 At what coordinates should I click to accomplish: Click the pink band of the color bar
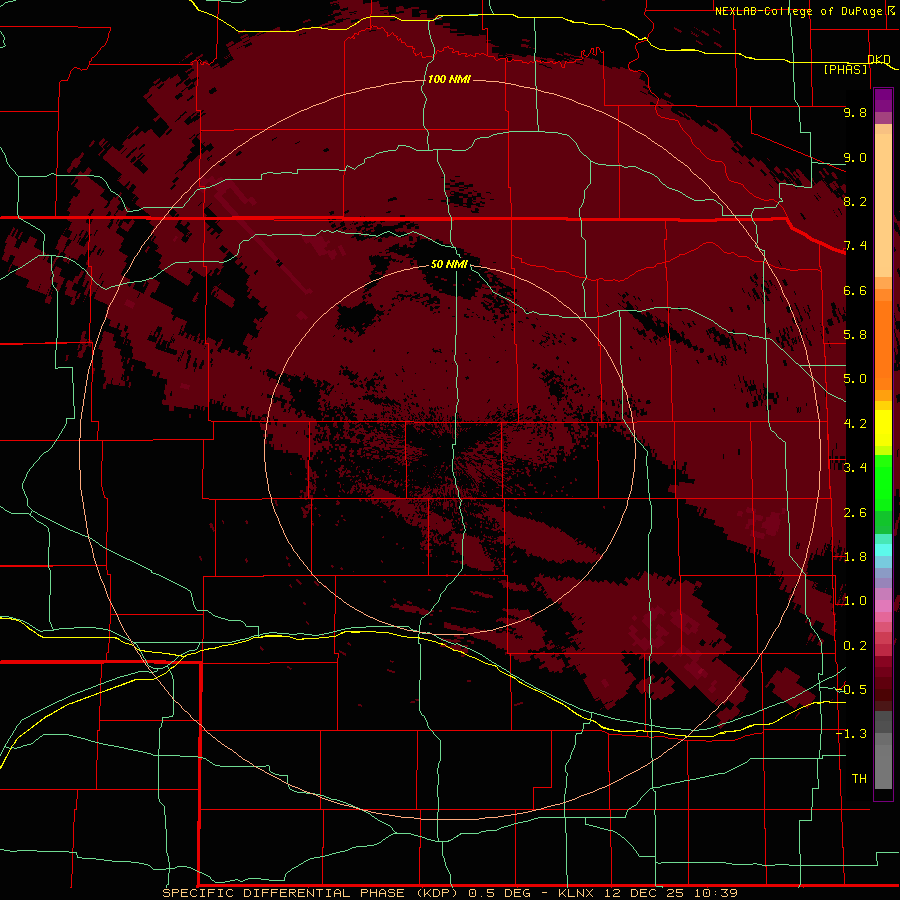pyautogui.click(x=883, y=606)
